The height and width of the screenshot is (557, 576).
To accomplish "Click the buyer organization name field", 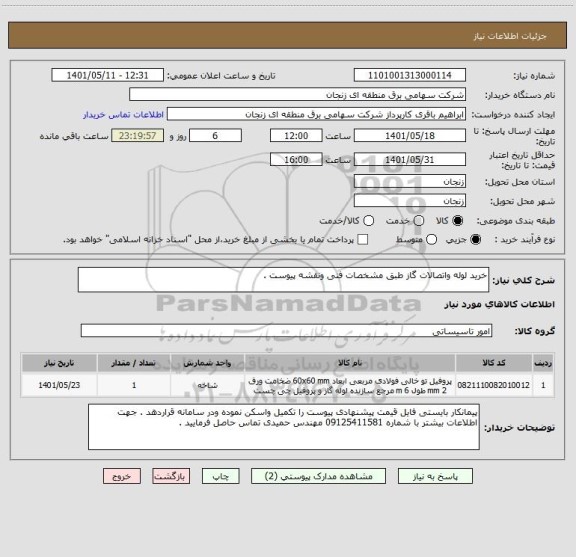I will point(298,94).
